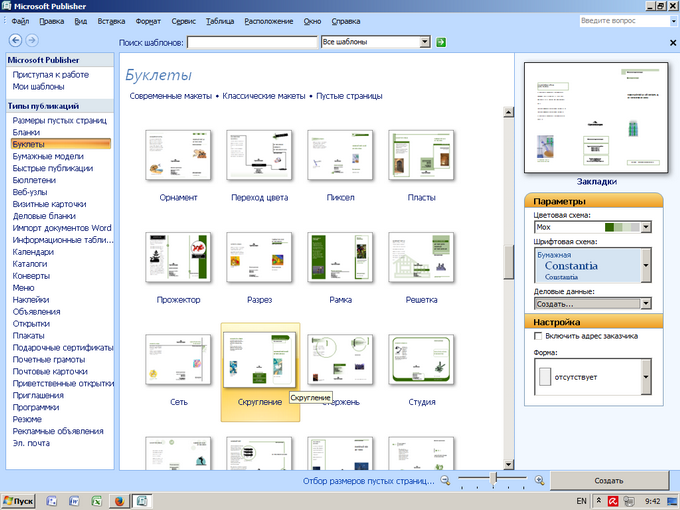Expand the Форма dropdown list
Viewport: 680px width, 510px height.
point(646,379)
